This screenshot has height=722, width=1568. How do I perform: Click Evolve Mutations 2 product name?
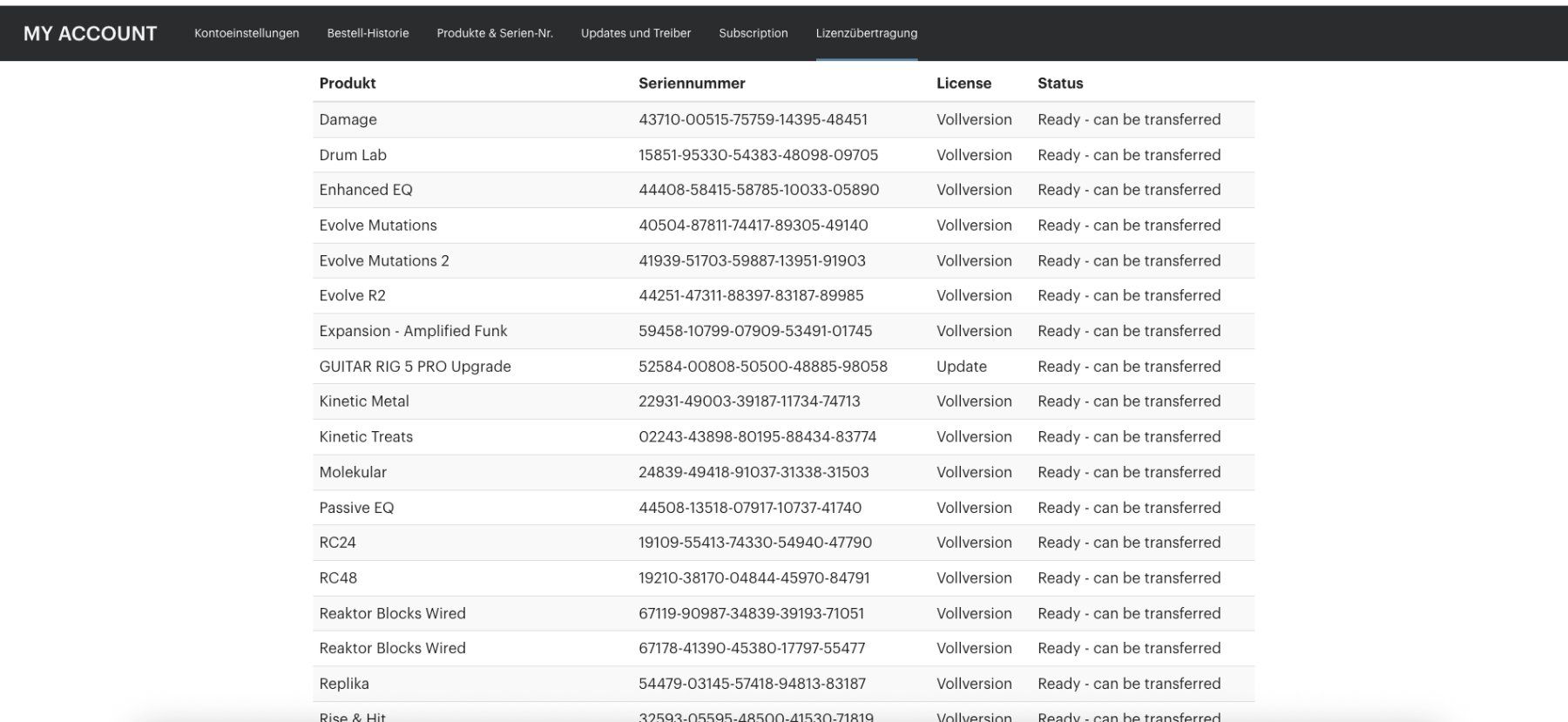[x=384, y=260]
